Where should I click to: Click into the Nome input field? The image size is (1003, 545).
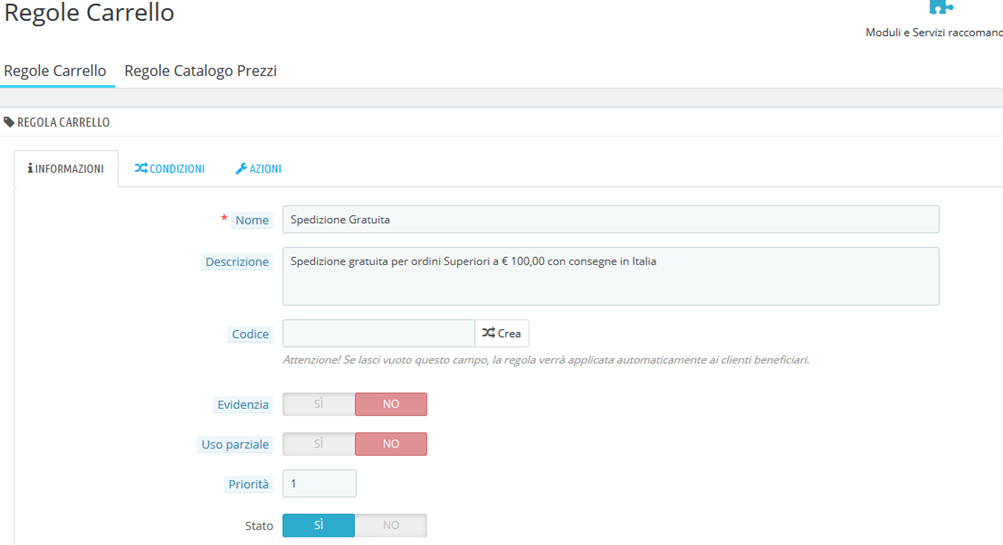click(x=611, y=219)
